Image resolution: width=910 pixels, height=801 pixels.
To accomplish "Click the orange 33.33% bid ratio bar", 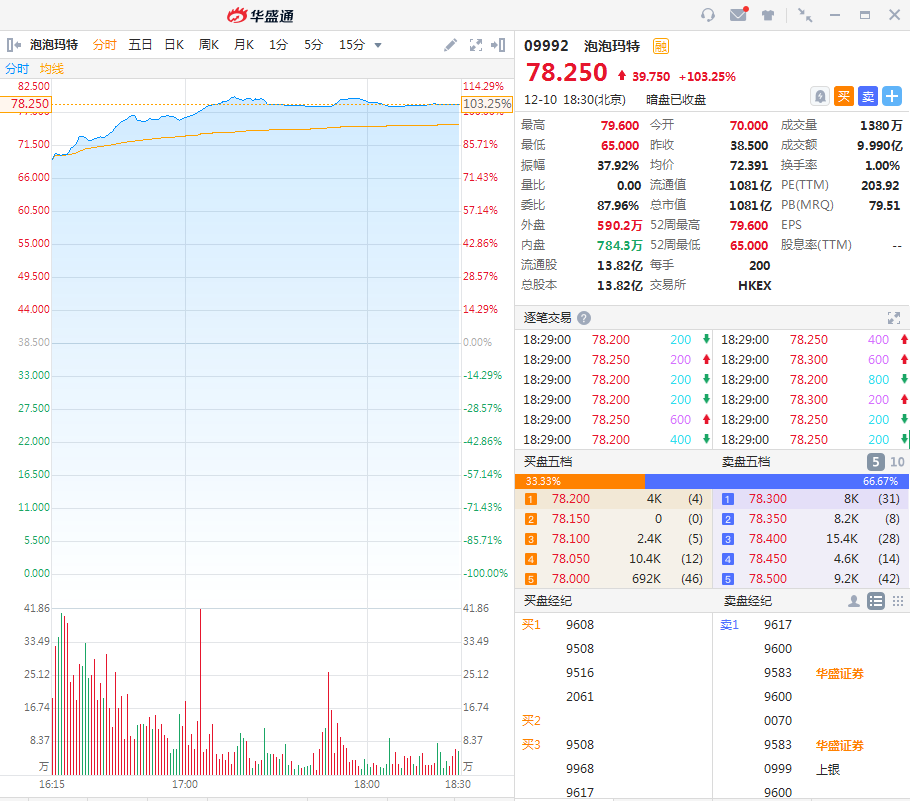I will pos(580,481).
